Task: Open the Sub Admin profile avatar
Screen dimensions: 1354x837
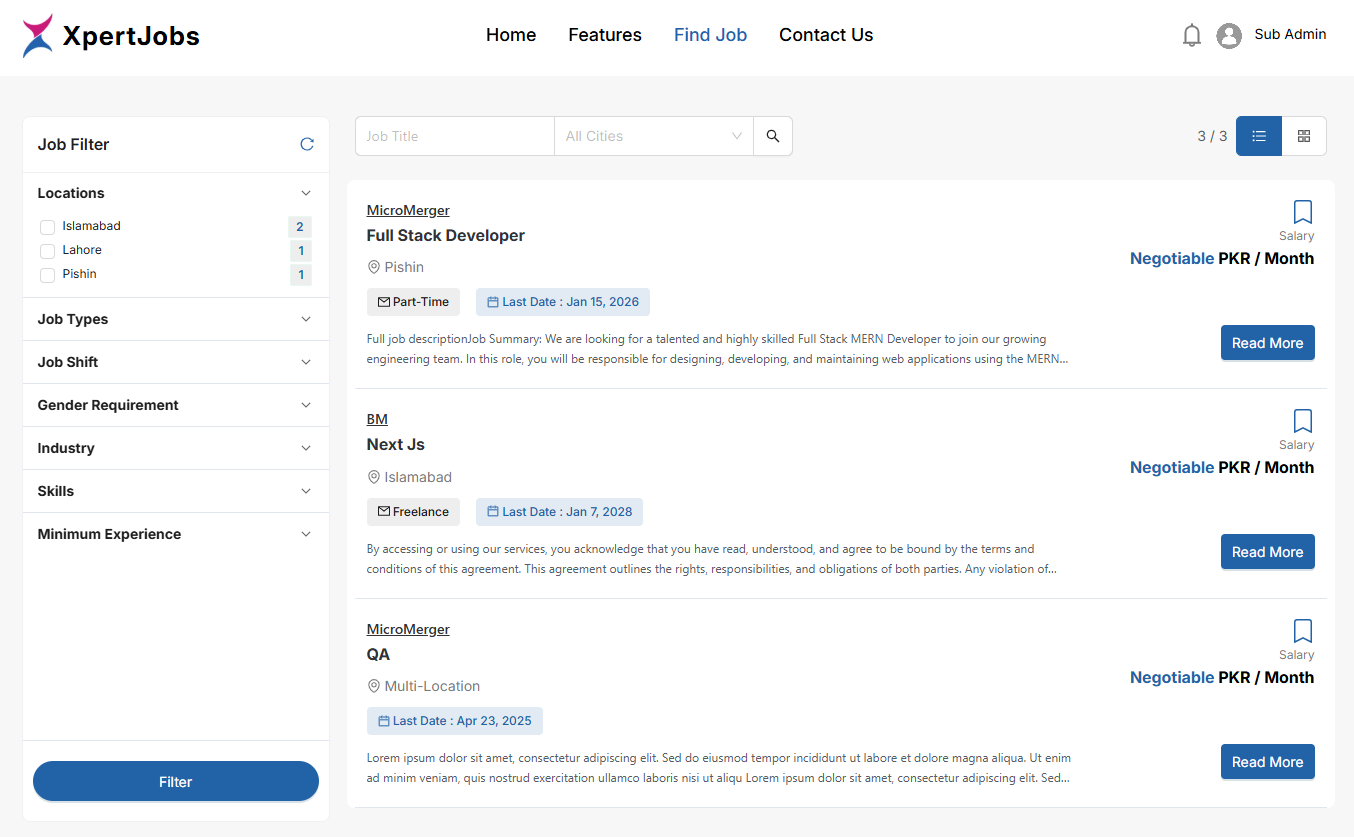Action: coord(1228,36)
